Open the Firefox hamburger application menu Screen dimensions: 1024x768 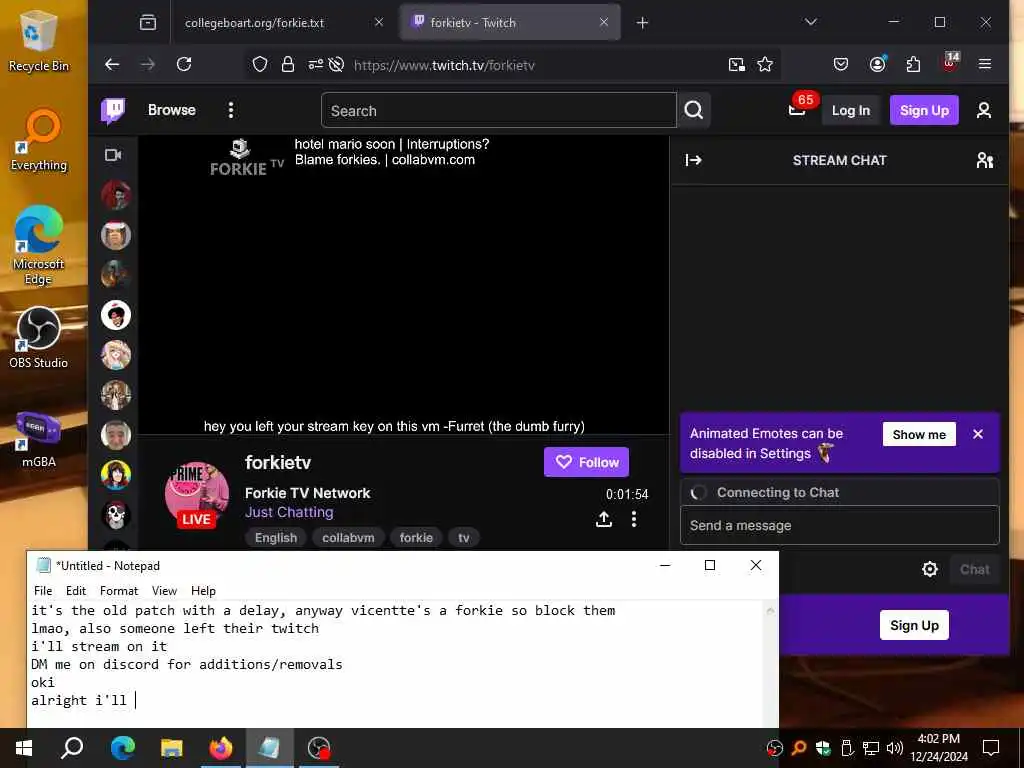[985, 64]
